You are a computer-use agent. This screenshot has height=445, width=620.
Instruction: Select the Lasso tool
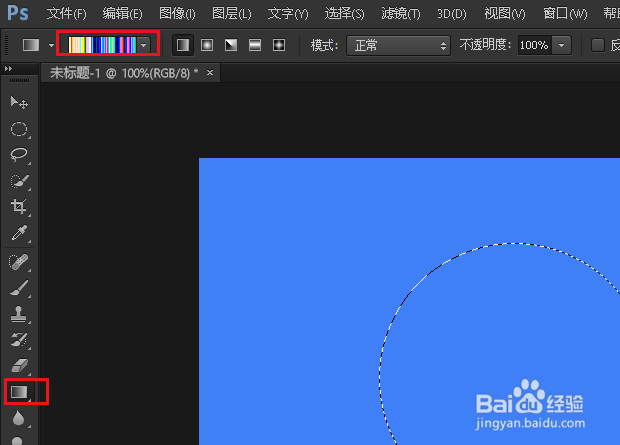tap(19, 155)
